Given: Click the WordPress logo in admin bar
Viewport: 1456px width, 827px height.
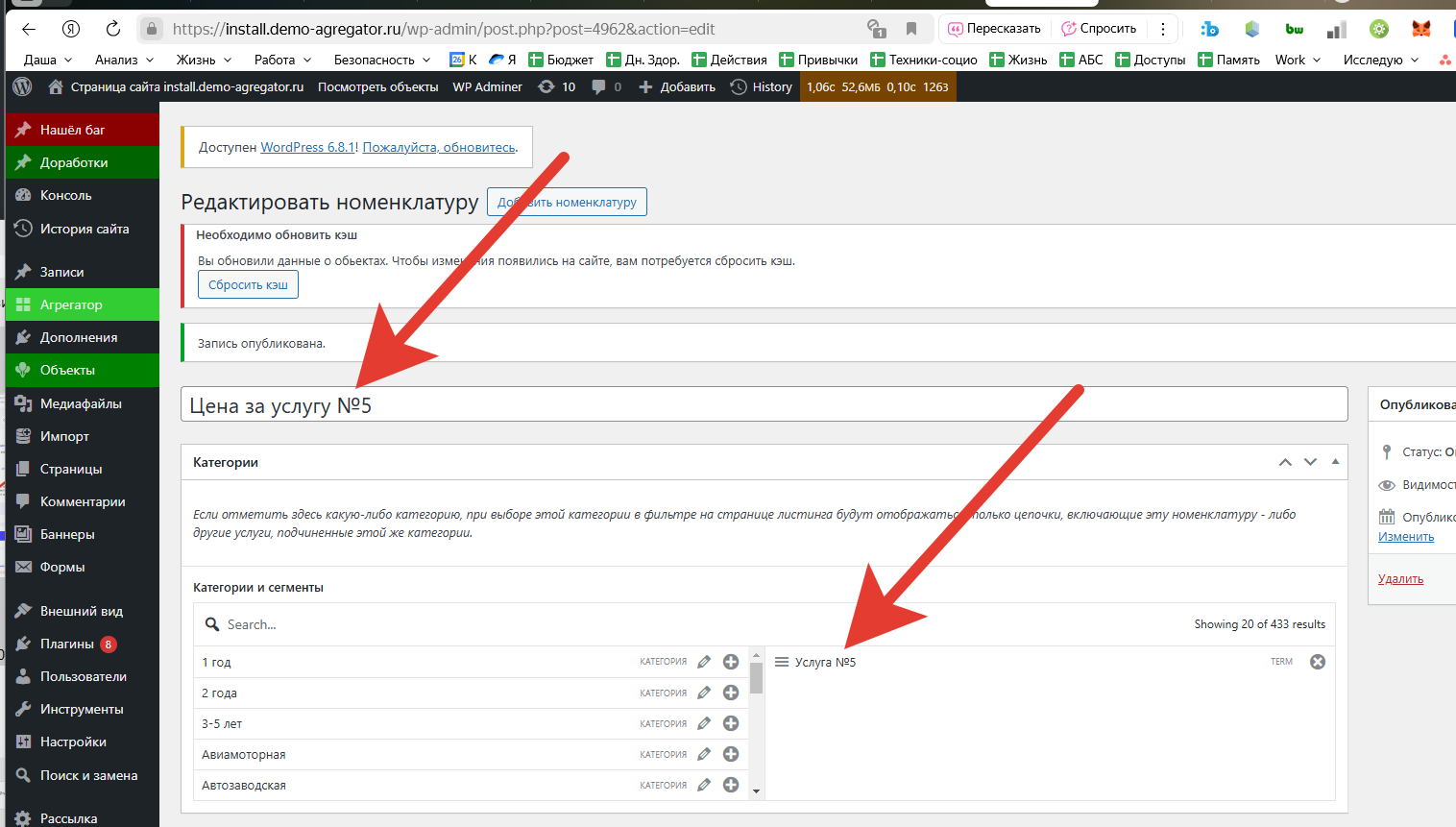Looking at the screenshot, I should tap(22, 86).
